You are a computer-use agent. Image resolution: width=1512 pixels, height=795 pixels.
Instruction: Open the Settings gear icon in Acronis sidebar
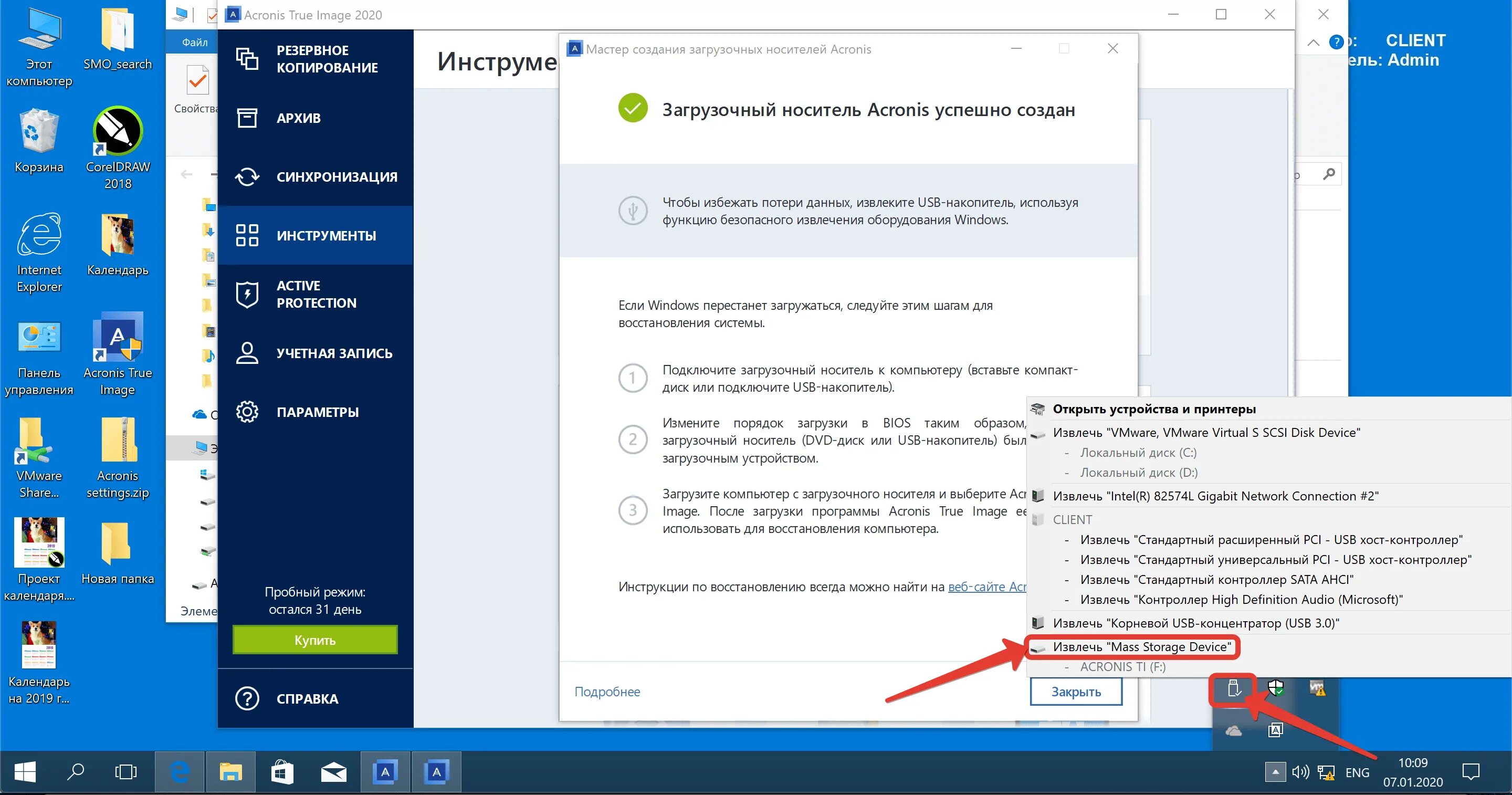247,412
